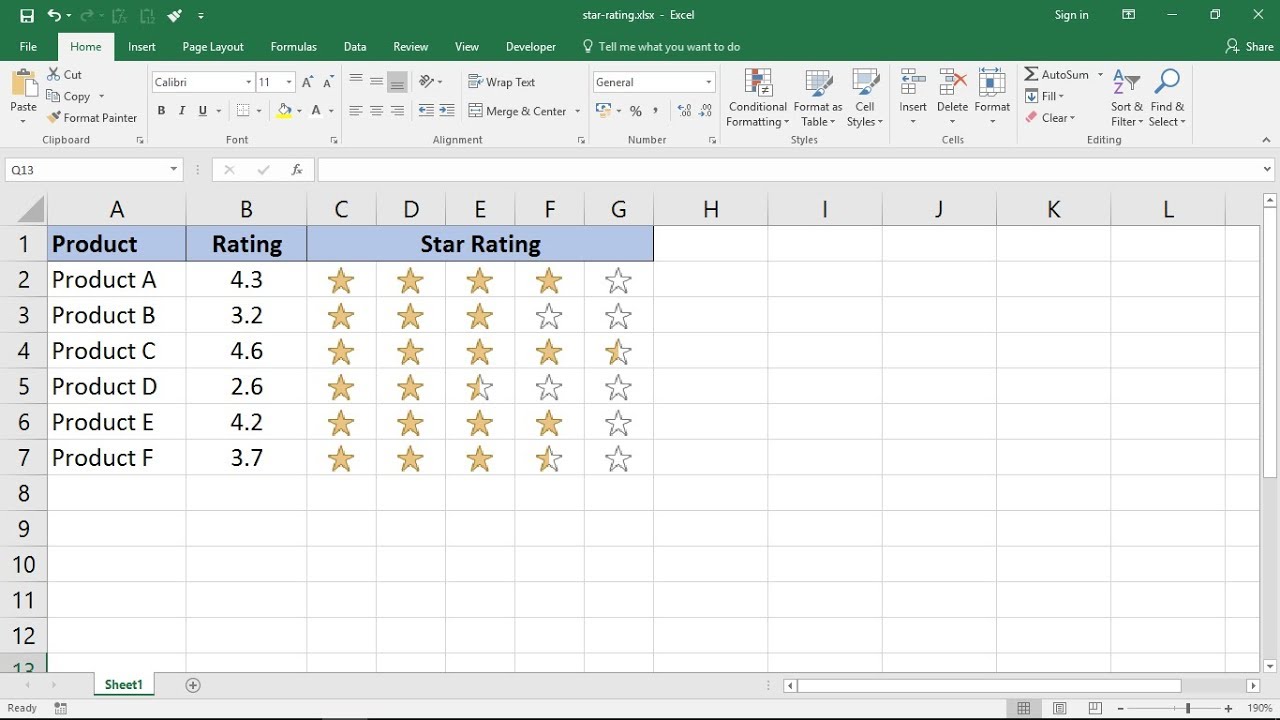
Task: Click the Format Painter brush
Action: (x=54, y=118)
